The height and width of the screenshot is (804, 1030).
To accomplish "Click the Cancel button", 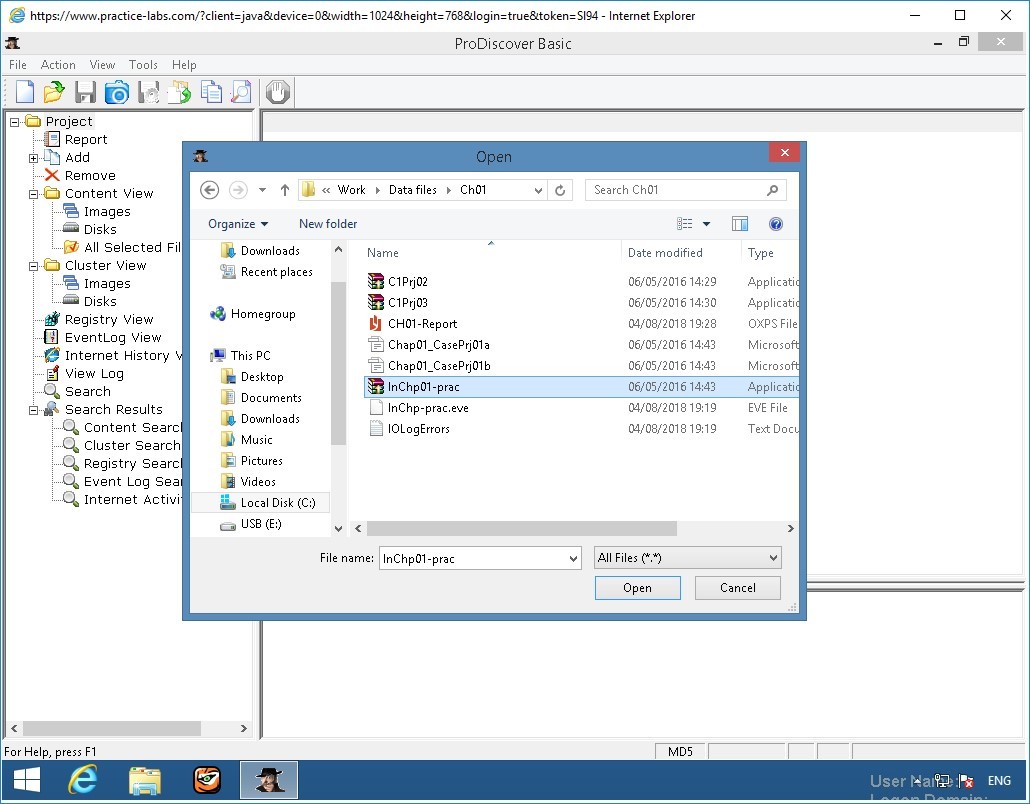I will pos(737,588).
